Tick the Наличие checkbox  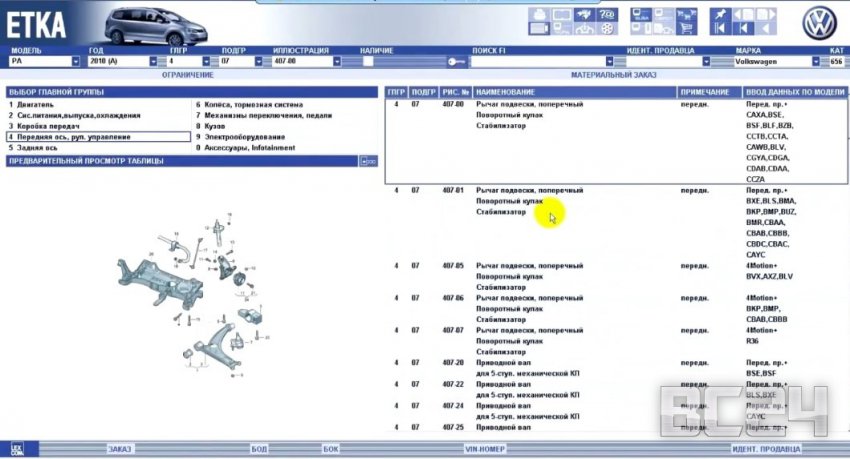[368, 62]
